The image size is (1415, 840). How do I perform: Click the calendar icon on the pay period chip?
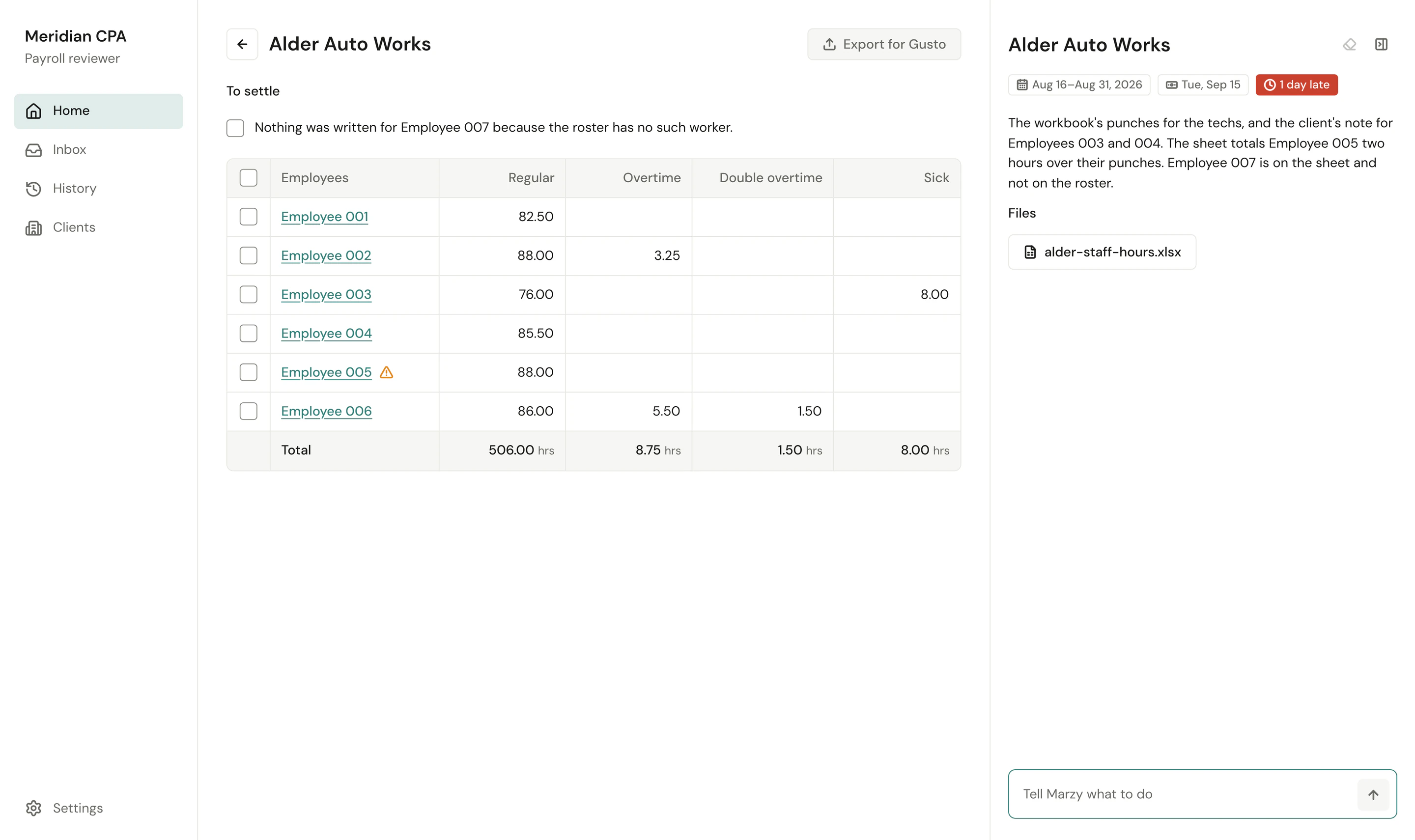(x=1022, y=85)
